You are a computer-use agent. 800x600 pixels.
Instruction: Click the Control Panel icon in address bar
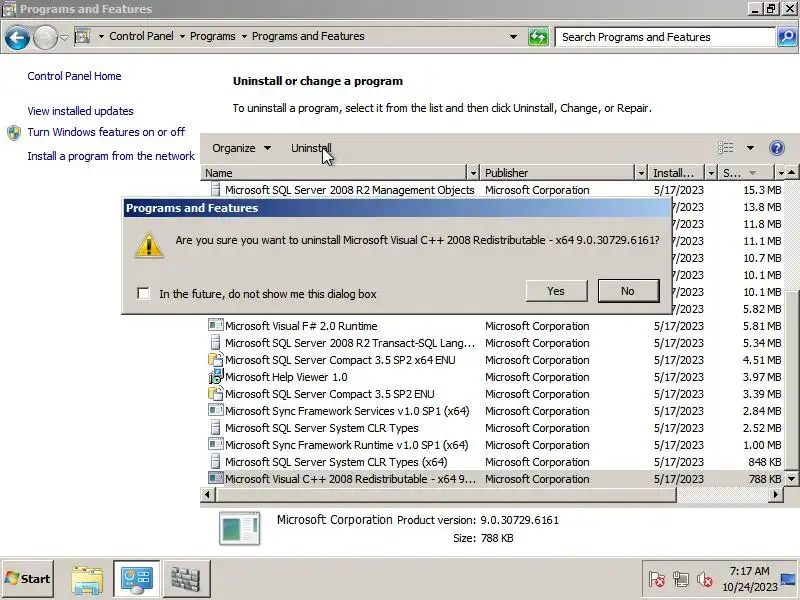tap(83, 36)
